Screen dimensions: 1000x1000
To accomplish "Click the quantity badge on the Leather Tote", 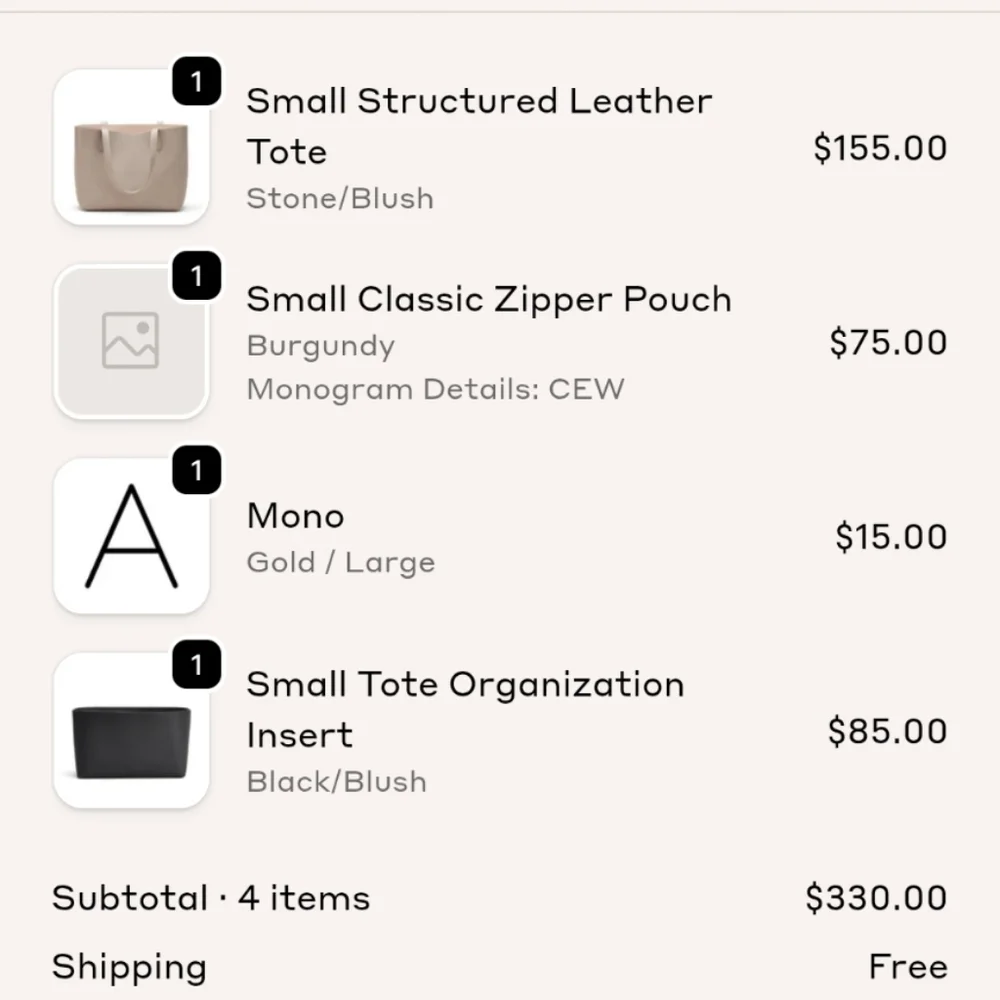I will 197,83.
